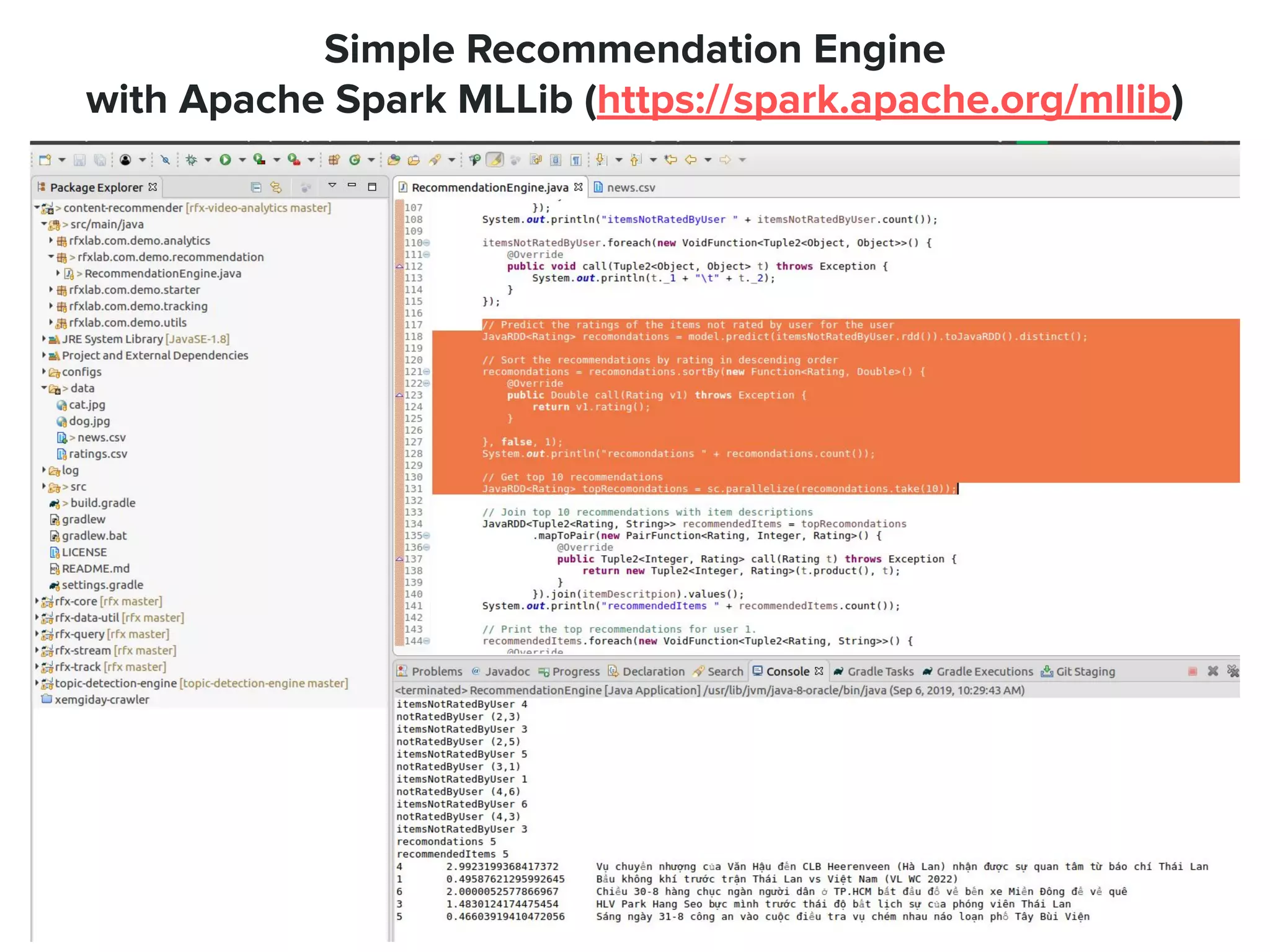
Task: Click the Save toolbar icon
Action: click(79, 160)
